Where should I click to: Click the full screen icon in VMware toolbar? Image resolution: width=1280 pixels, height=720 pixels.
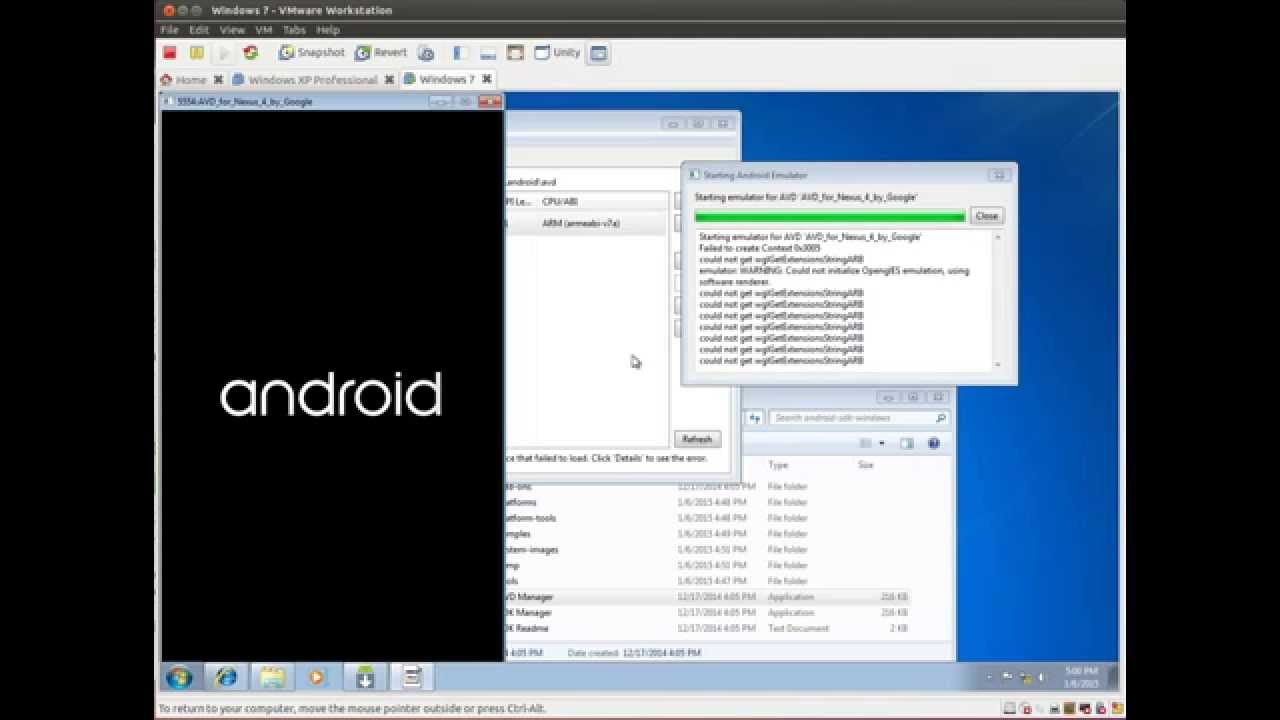click(x=515, y=53)
